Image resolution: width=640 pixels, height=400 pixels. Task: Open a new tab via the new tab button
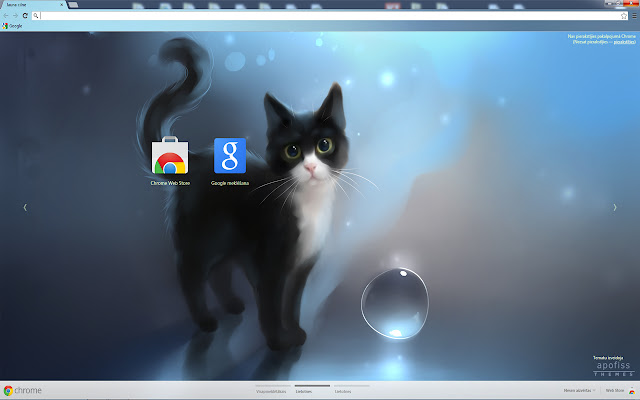[73, 5]
